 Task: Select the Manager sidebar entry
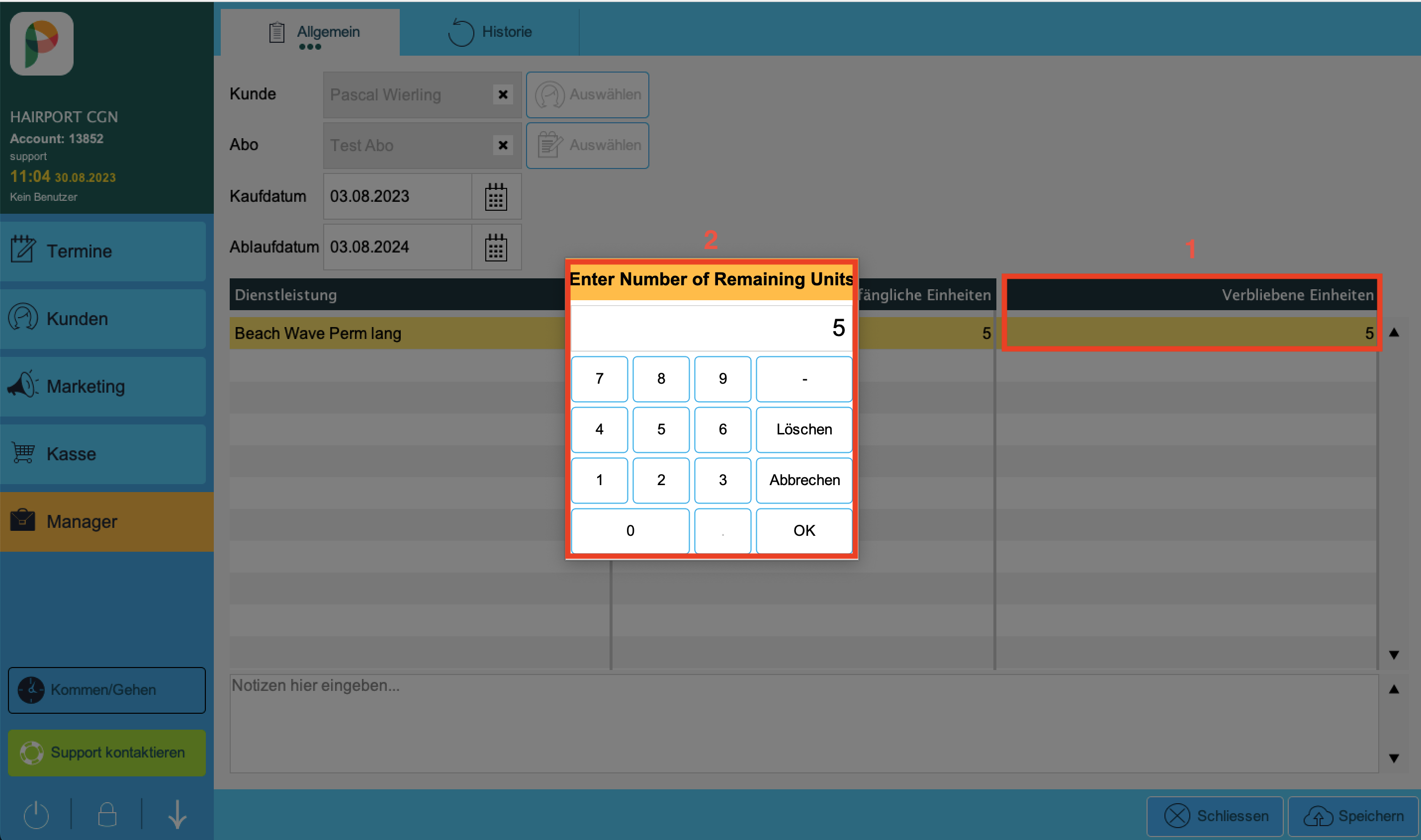coord(107,522)
